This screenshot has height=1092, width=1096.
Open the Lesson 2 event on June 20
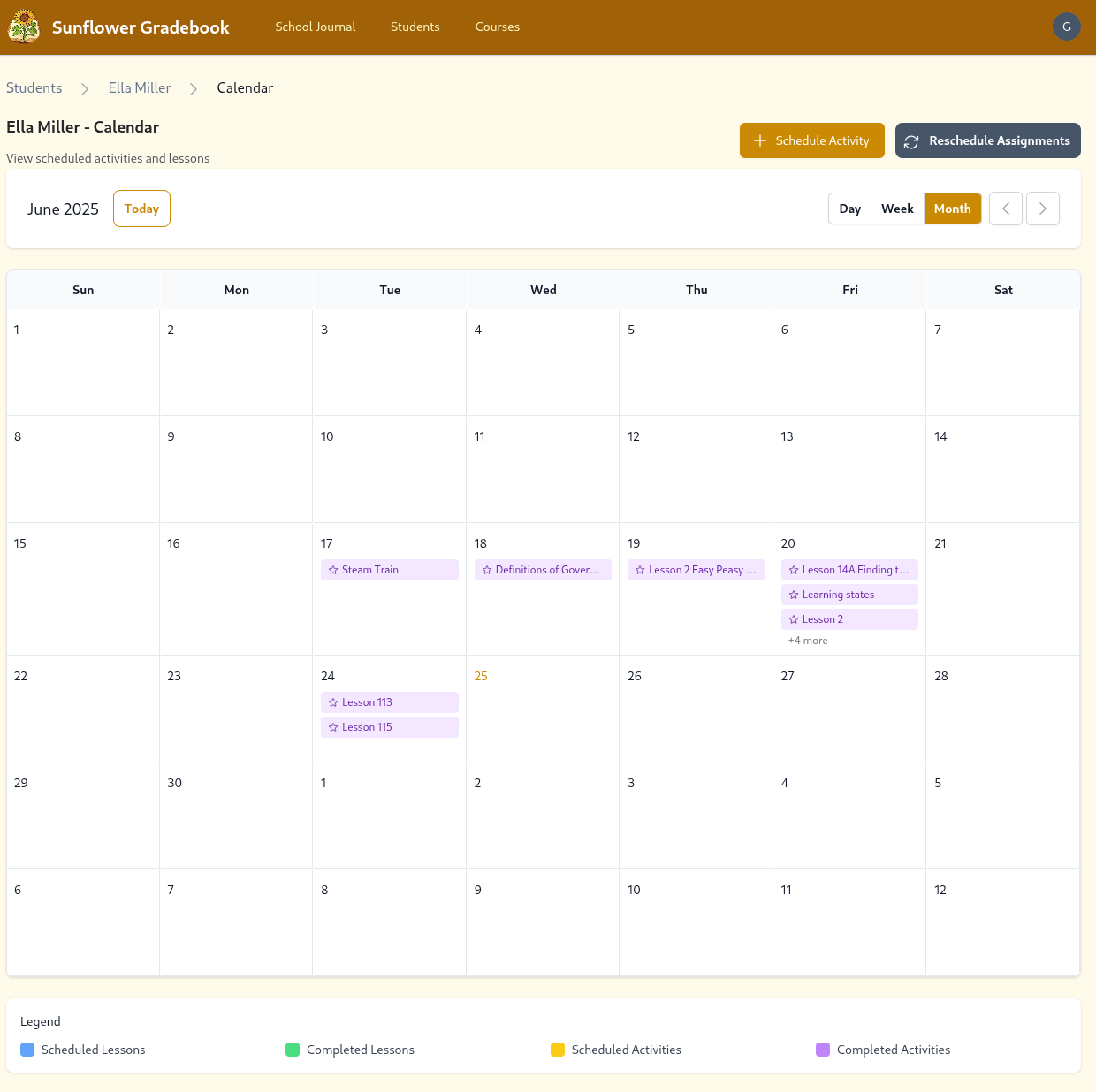(x=849, y=619)
